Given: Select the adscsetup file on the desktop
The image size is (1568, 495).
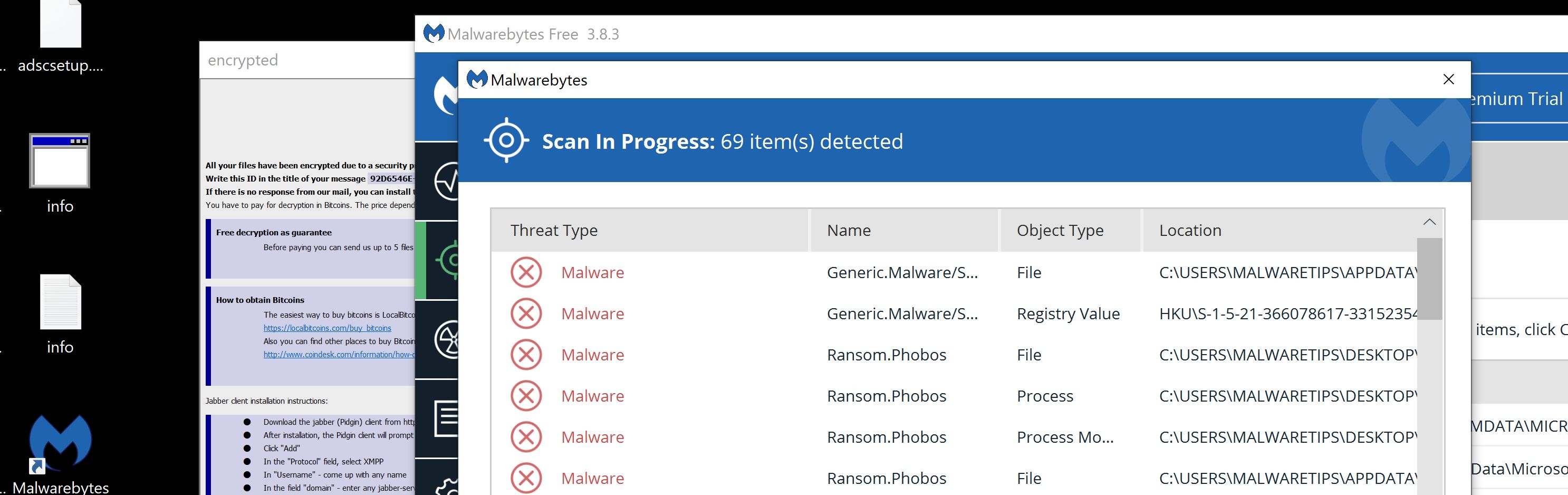Looking at the screenshot, I should tap(60, 24).
